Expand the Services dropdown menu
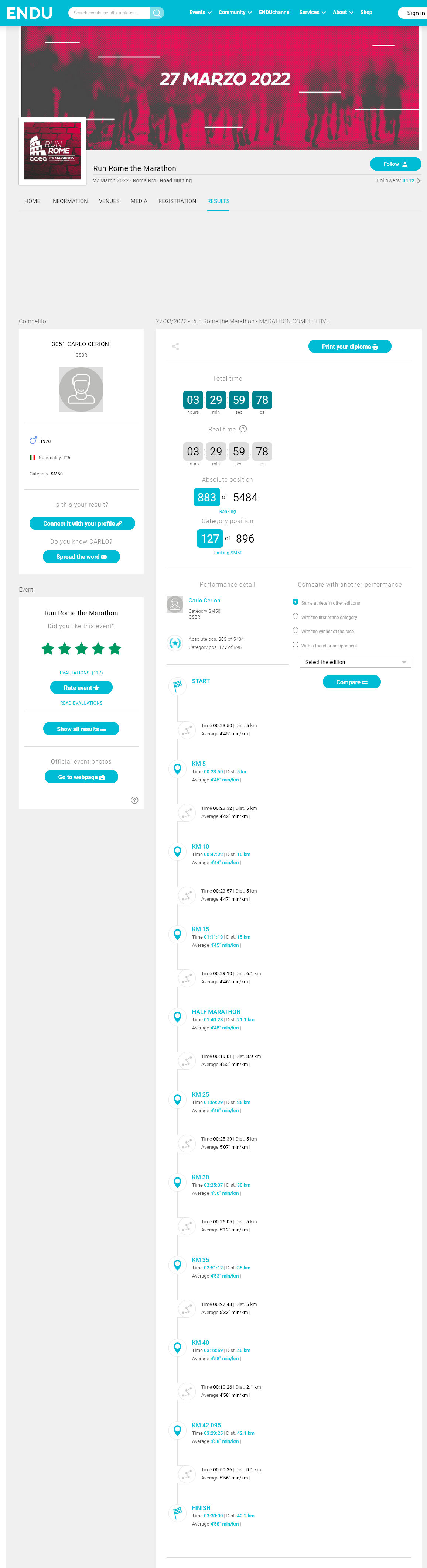The height and width of the screenshot is (1568, 427). (x=312, y=12)
